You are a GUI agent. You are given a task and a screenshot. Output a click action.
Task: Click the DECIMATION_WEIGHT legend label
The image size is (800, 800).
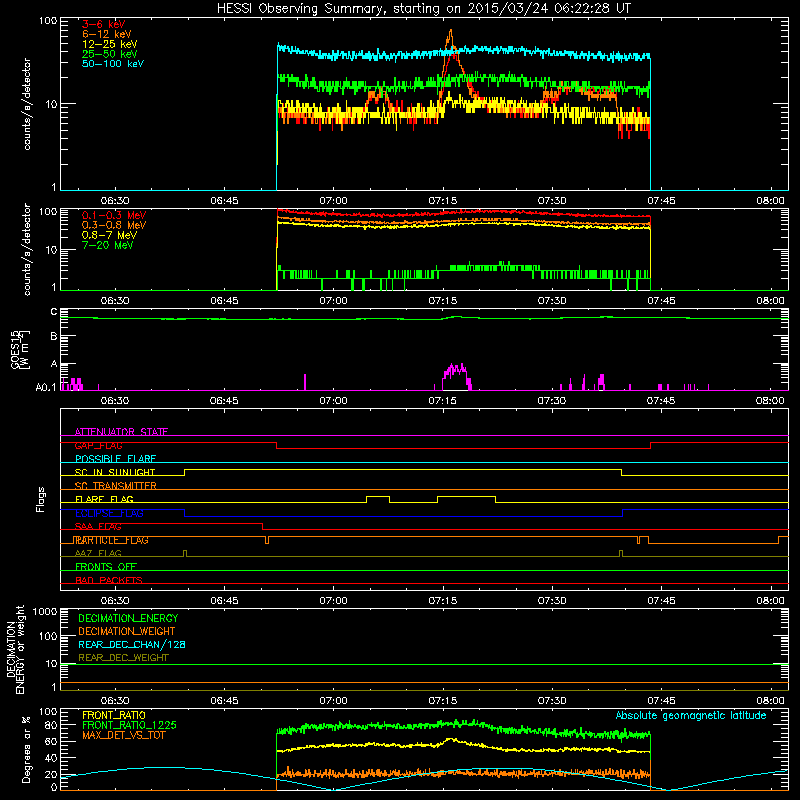click(127, 631)
